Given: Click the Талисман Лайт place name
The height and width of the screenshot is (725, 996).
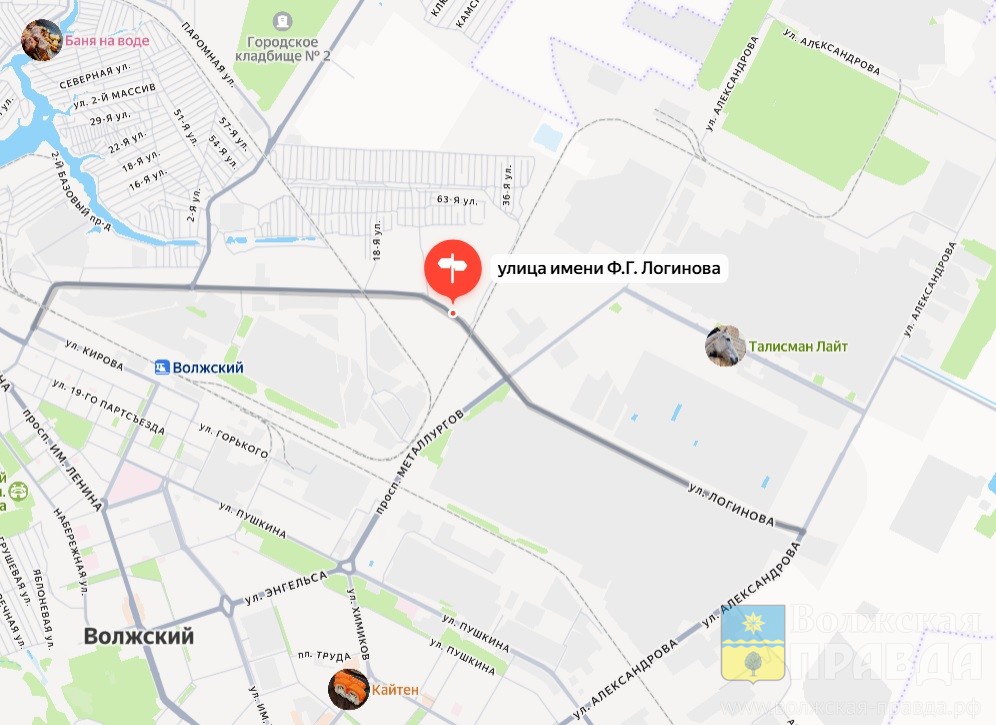Looking at the screenshot, I should (x=798, y=347).
